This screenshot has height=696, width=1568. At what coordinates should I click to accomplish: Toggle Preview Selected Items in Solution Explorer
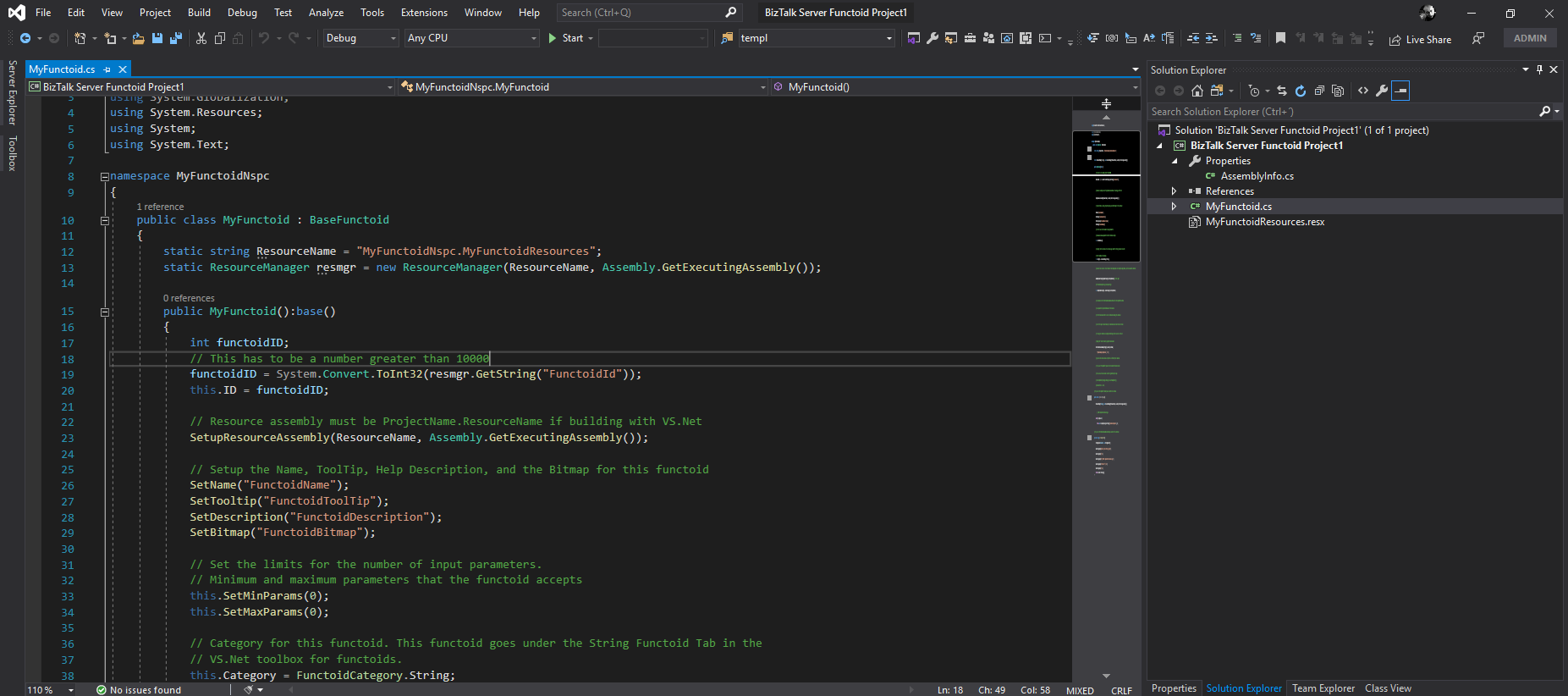1400,91
